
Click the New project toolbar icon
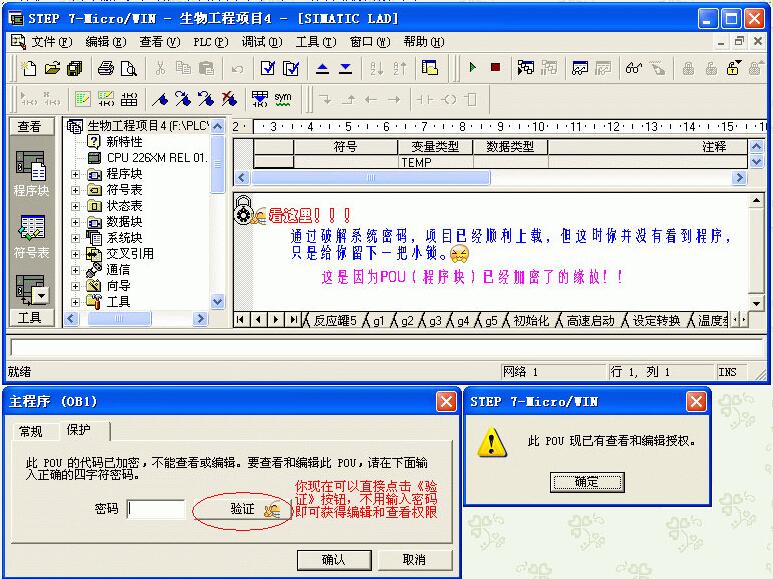point(29,68)
